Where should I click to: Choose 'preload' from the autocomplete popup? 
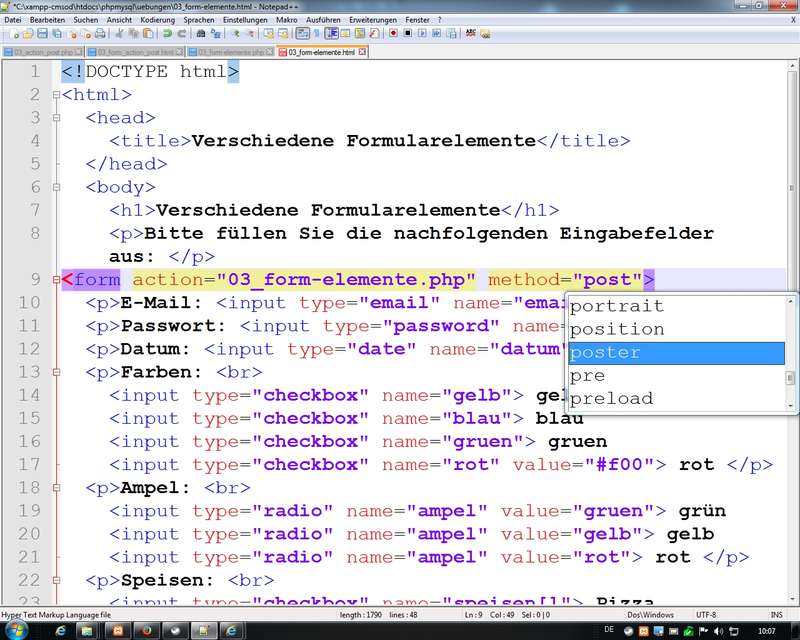(676, 398)
